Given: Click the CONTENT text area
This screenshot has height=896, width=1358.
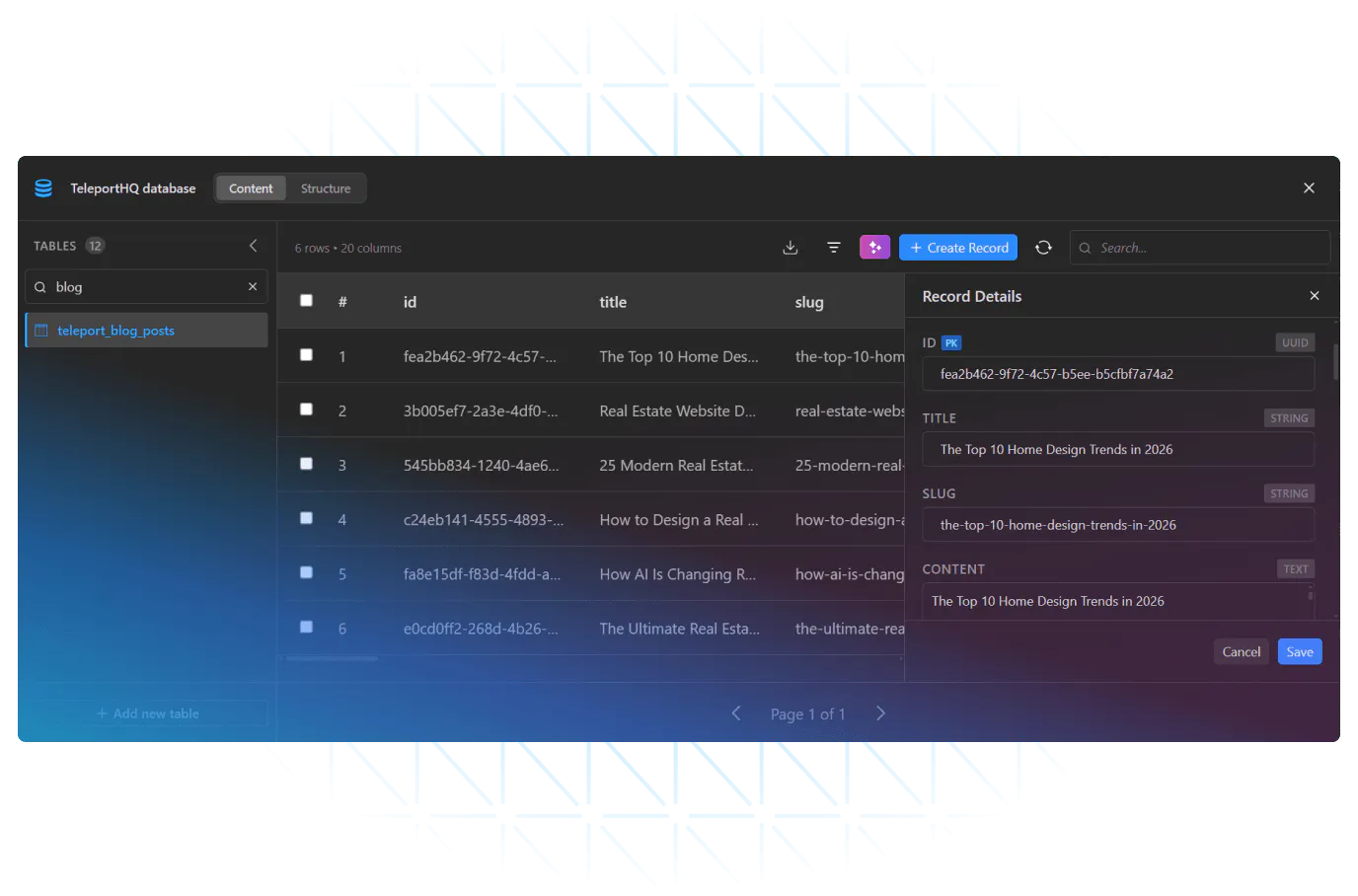Looking at the screenshot, I should click(1118, 601).
